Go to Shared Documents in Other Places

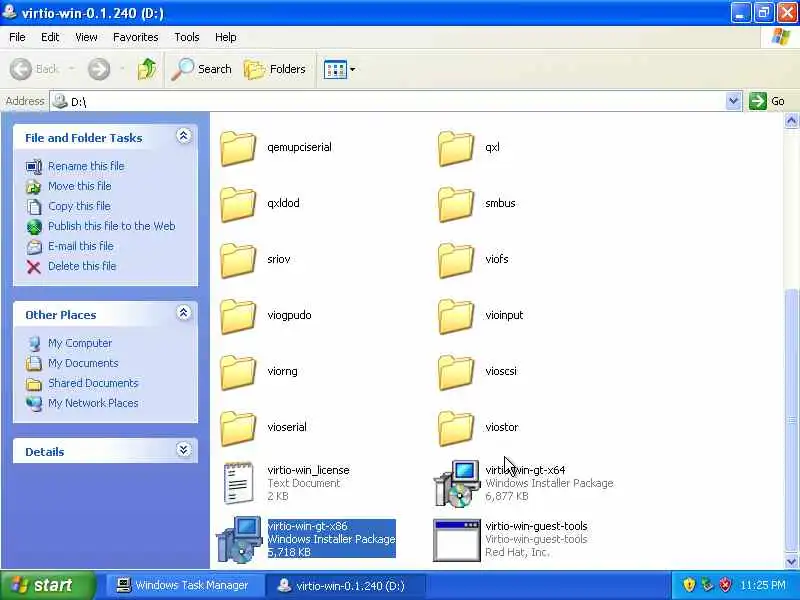93,383
